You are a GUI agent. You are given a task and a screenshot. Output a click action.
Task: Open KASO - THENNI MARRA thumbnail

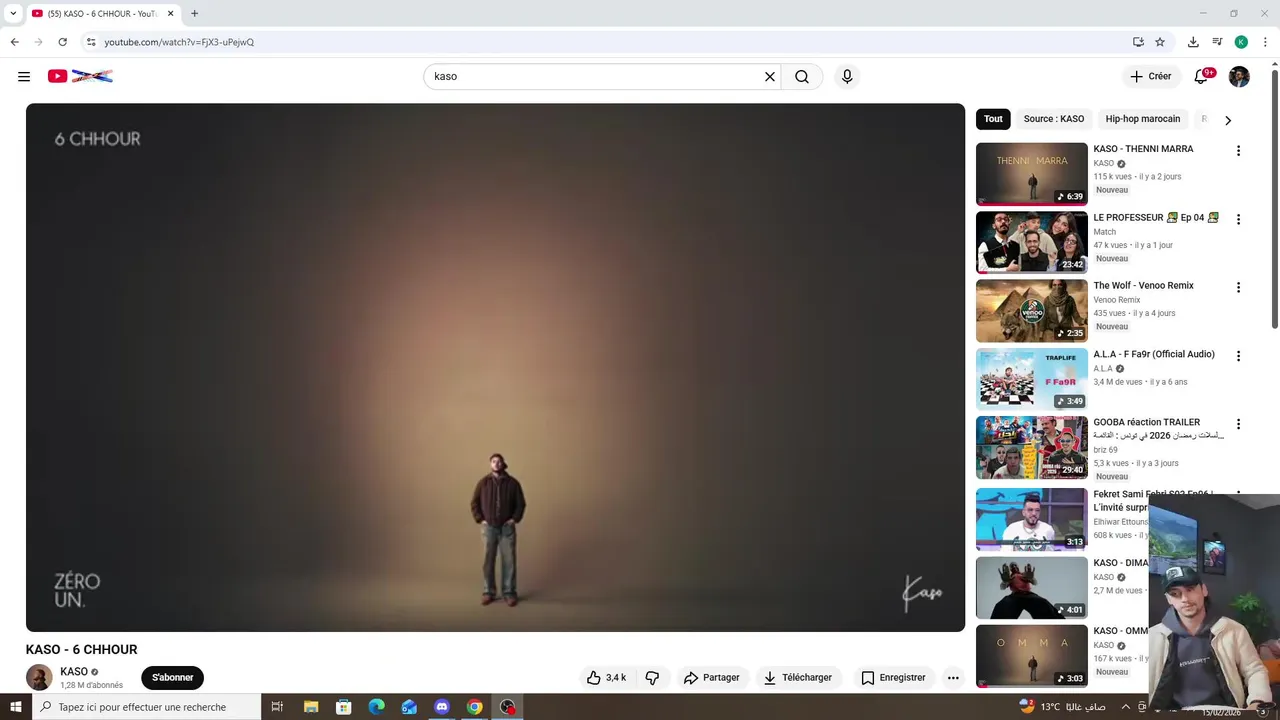[x=1031, y=174]
